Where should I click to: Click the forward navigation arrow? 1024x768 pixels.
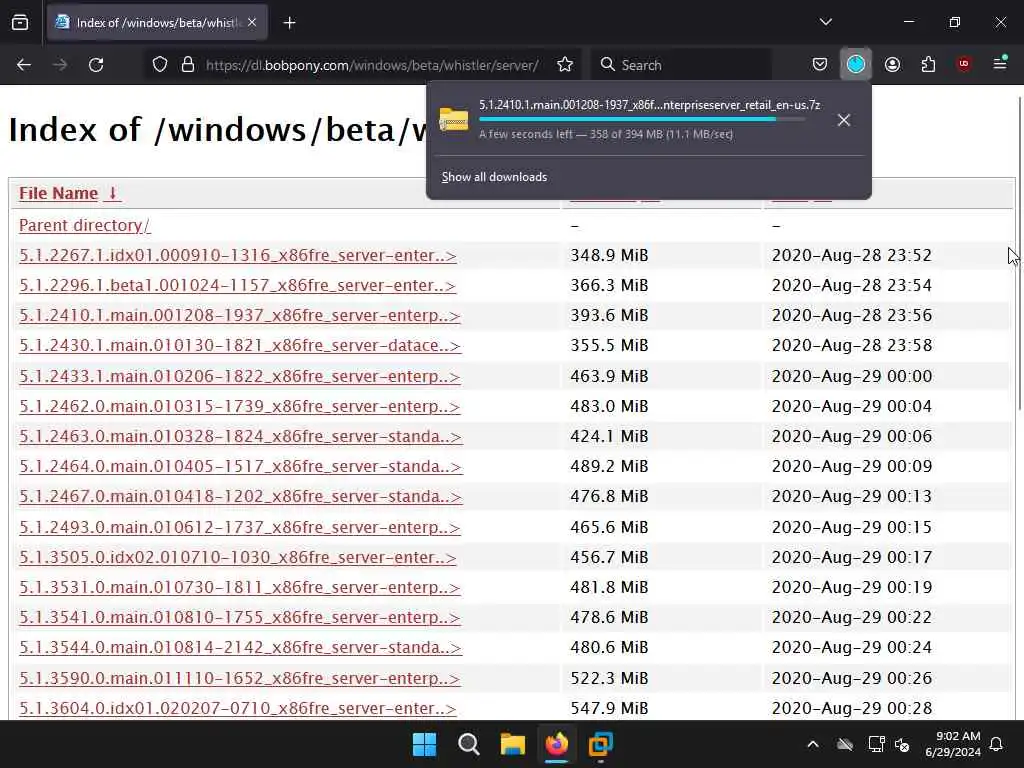pos(60,65)
